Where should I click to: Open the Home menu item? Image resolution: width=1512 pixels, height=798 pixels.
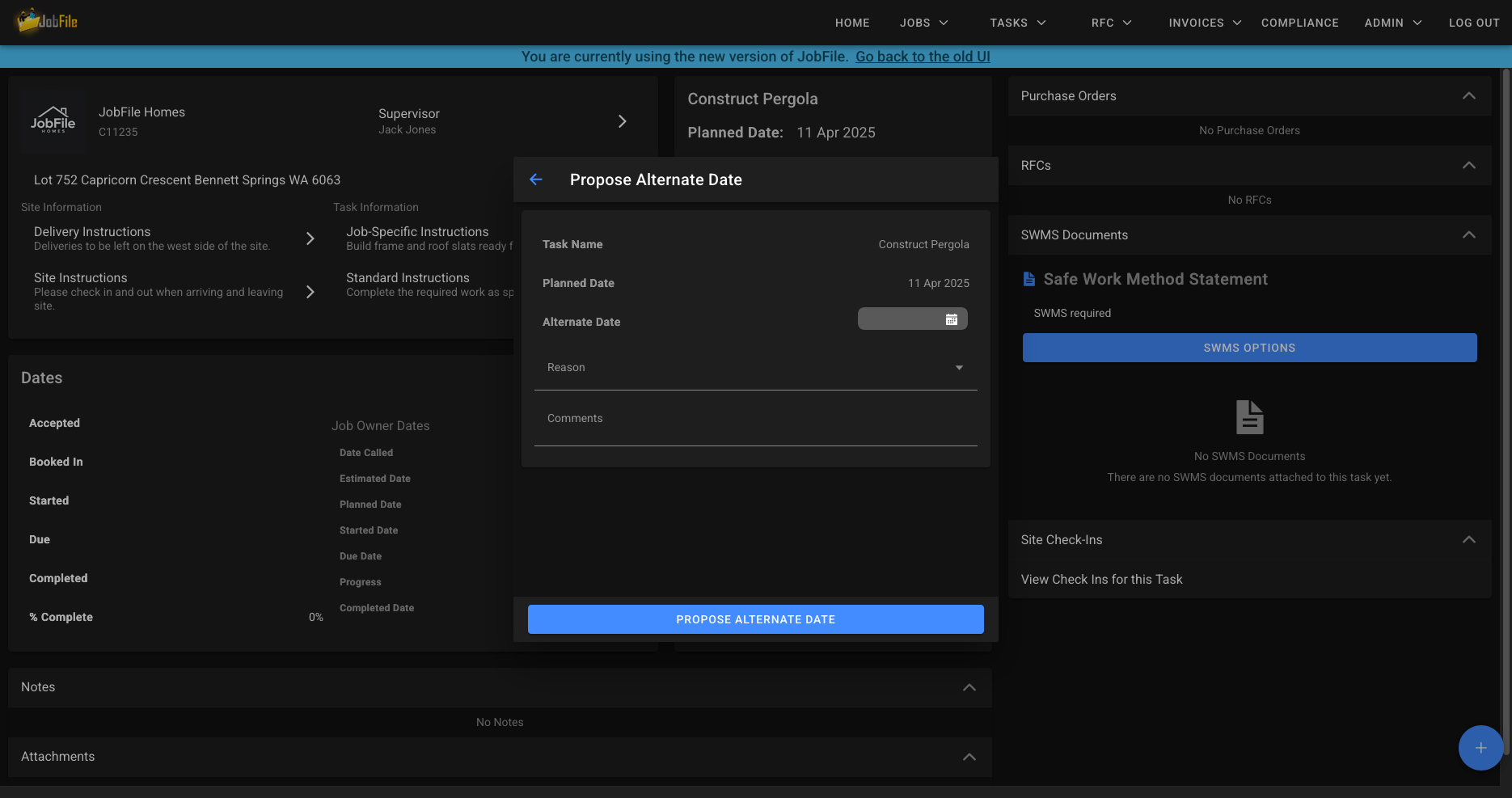pyautogui.click(x=852, y=23)
